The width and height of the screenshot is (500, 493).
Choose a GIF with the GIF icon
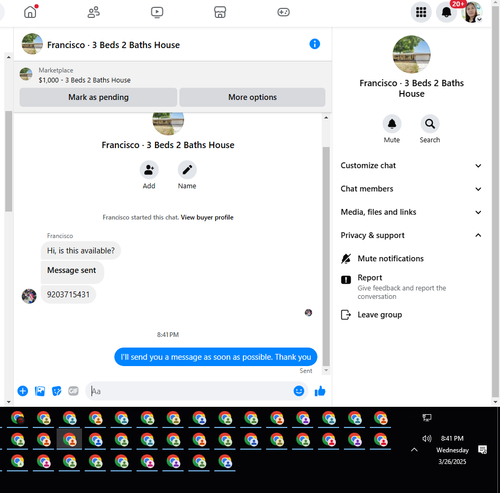tap(73, 391)
